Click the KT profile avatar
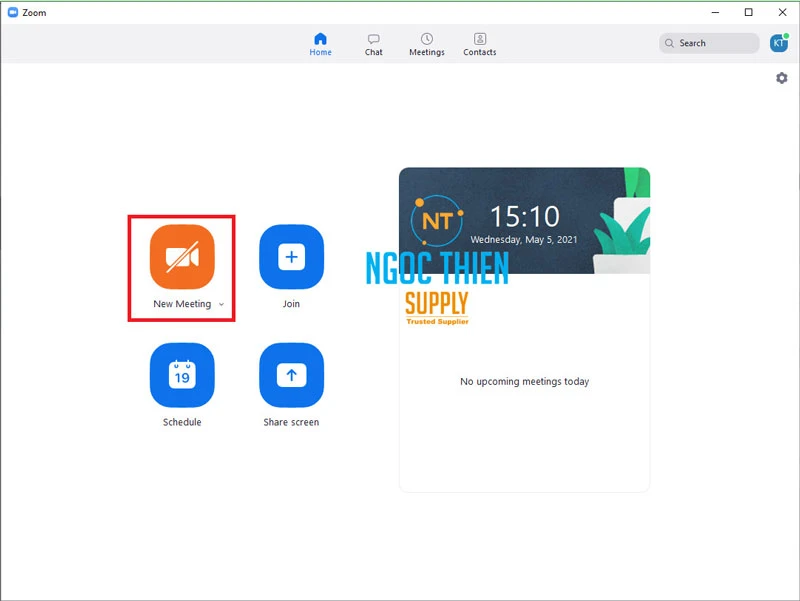Viewport: 800px width, 601px height. click(x=778, y=43)
